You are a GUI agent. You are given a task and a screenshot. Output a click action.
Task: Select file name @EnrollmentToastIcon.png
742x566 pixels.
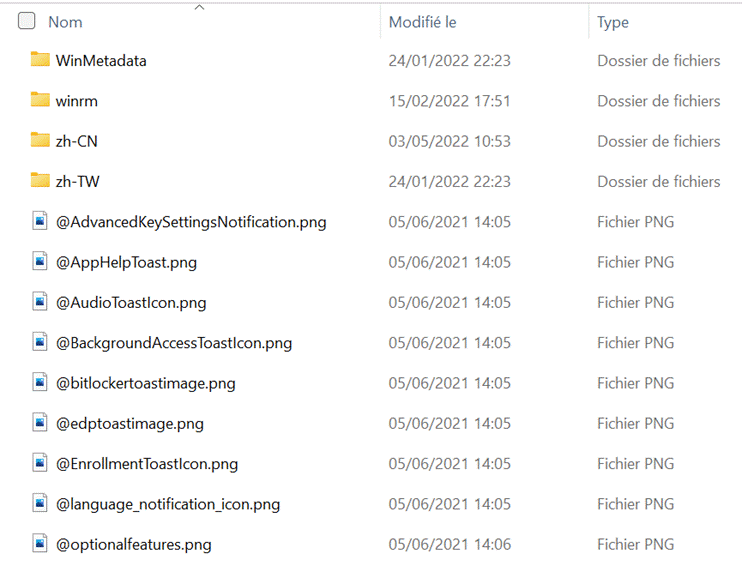click(x=147, y=464)
